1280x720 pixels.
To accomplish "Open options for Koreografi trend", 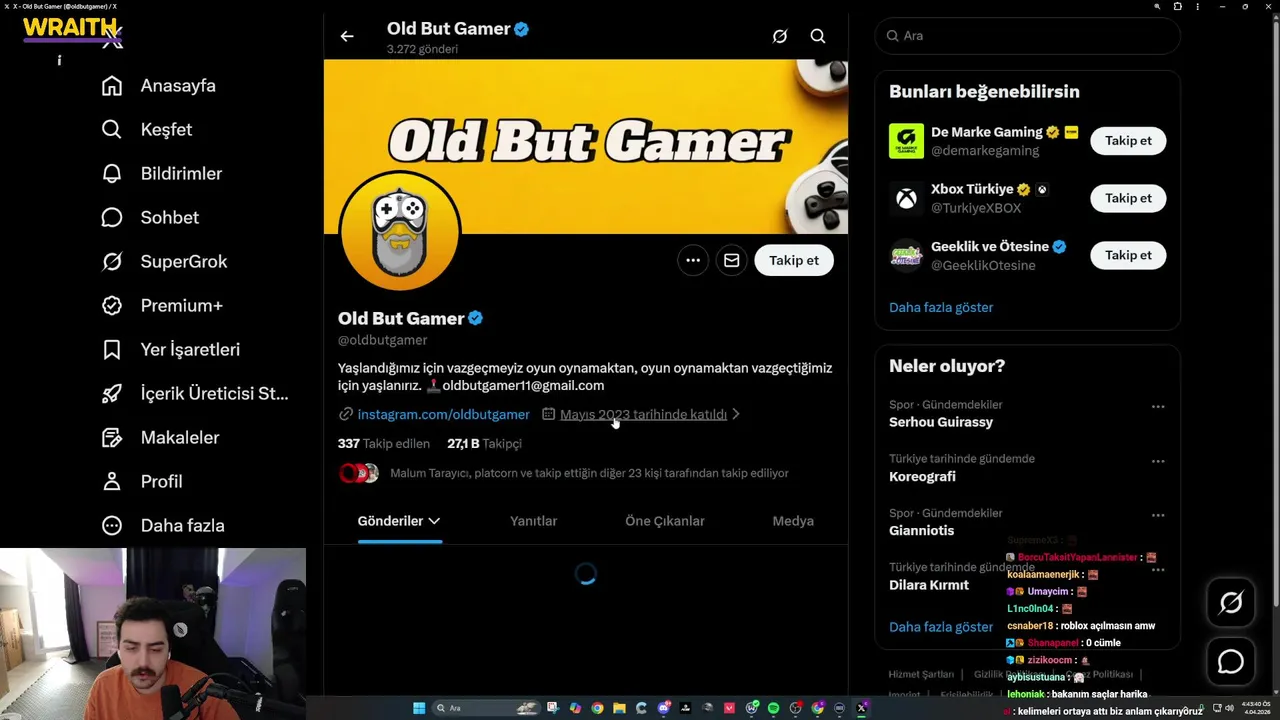I will pyautogui.click(x=1158, y=461).
